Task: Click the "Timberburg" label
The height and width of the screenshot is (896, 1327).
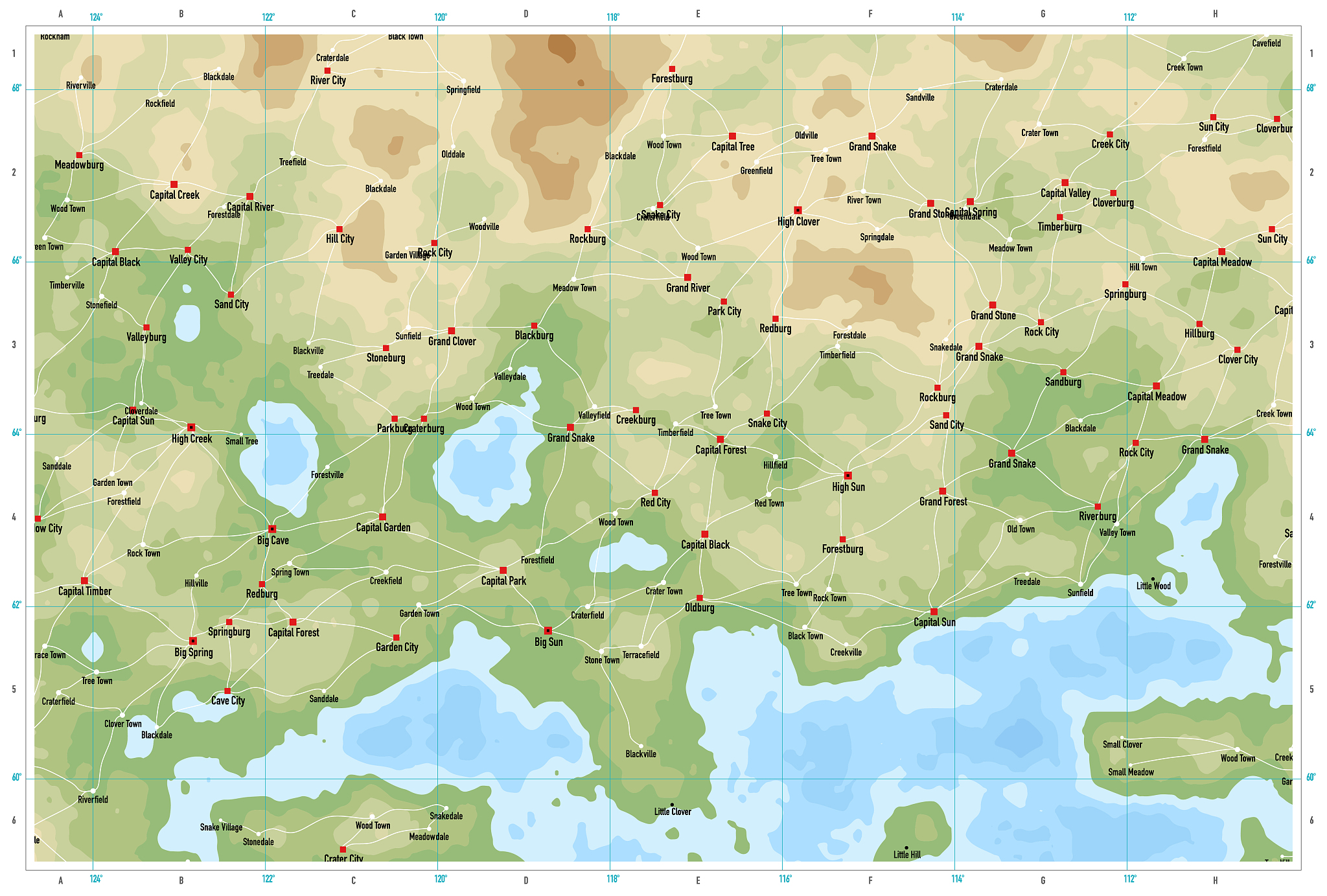Action: pos(1059,227)
